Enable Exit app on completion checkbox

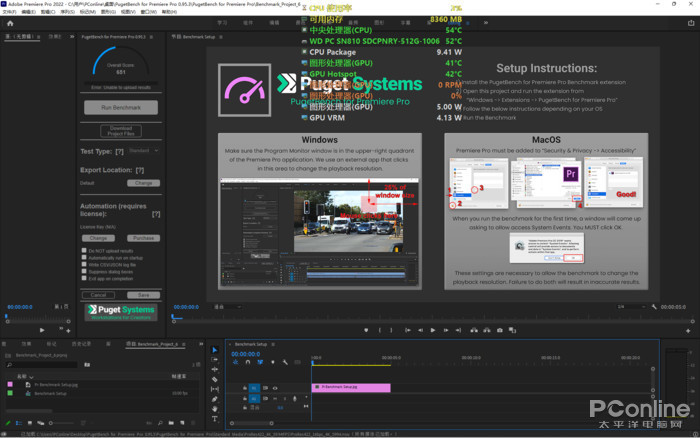pyautogui.click(x=84, y=278)
